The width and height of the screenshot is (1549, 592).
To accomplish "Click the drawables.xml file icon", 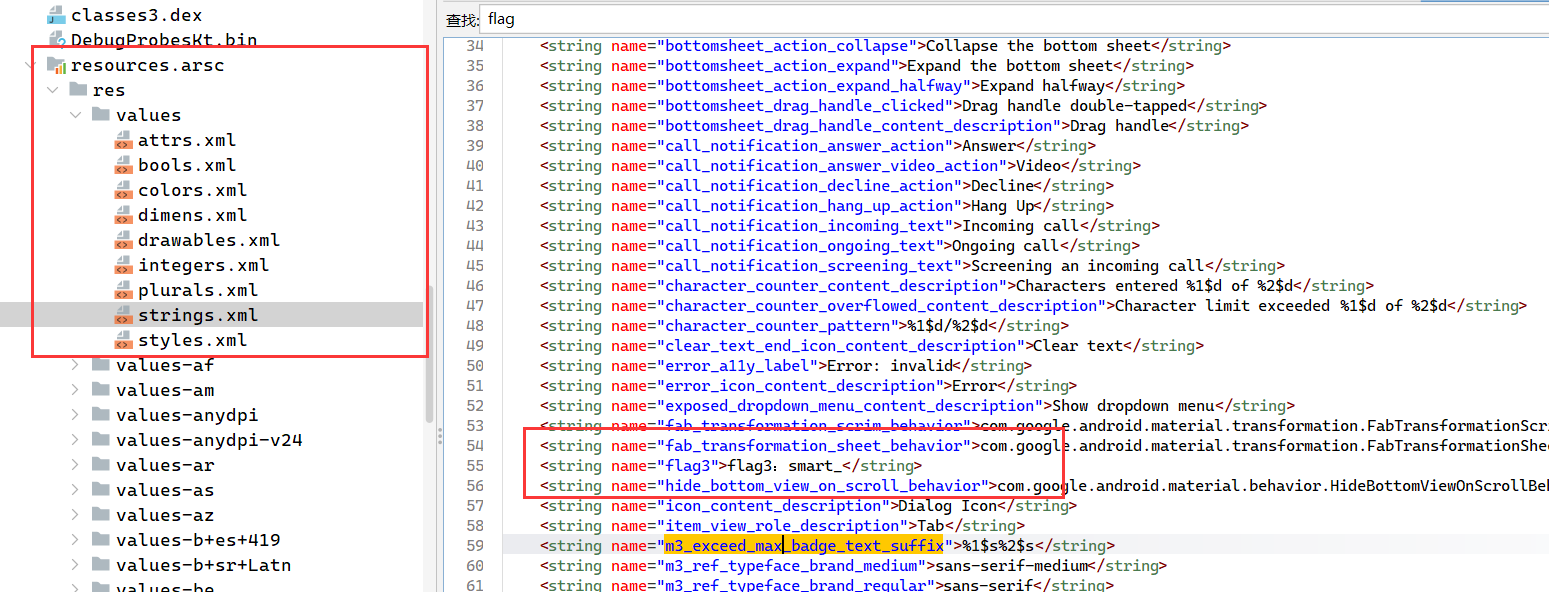I will tap(123, 240).
